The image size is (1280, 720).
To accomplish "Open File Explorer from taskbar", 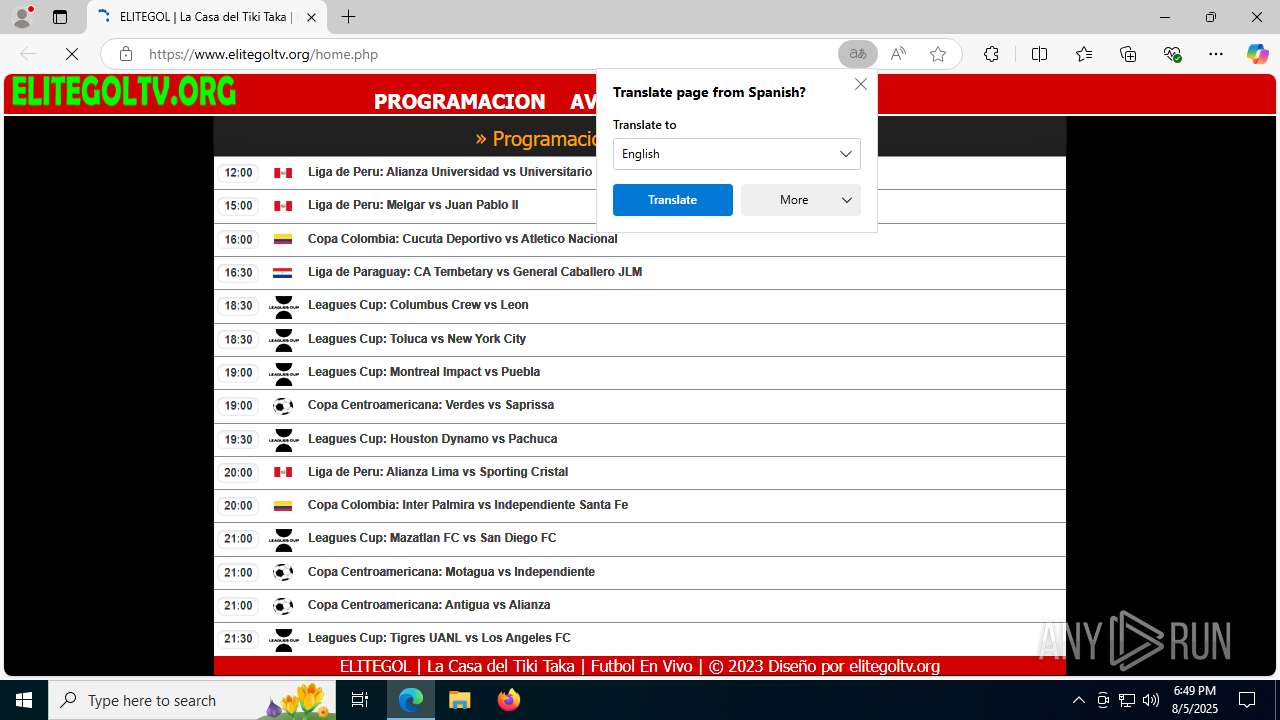I will point(459,700).
